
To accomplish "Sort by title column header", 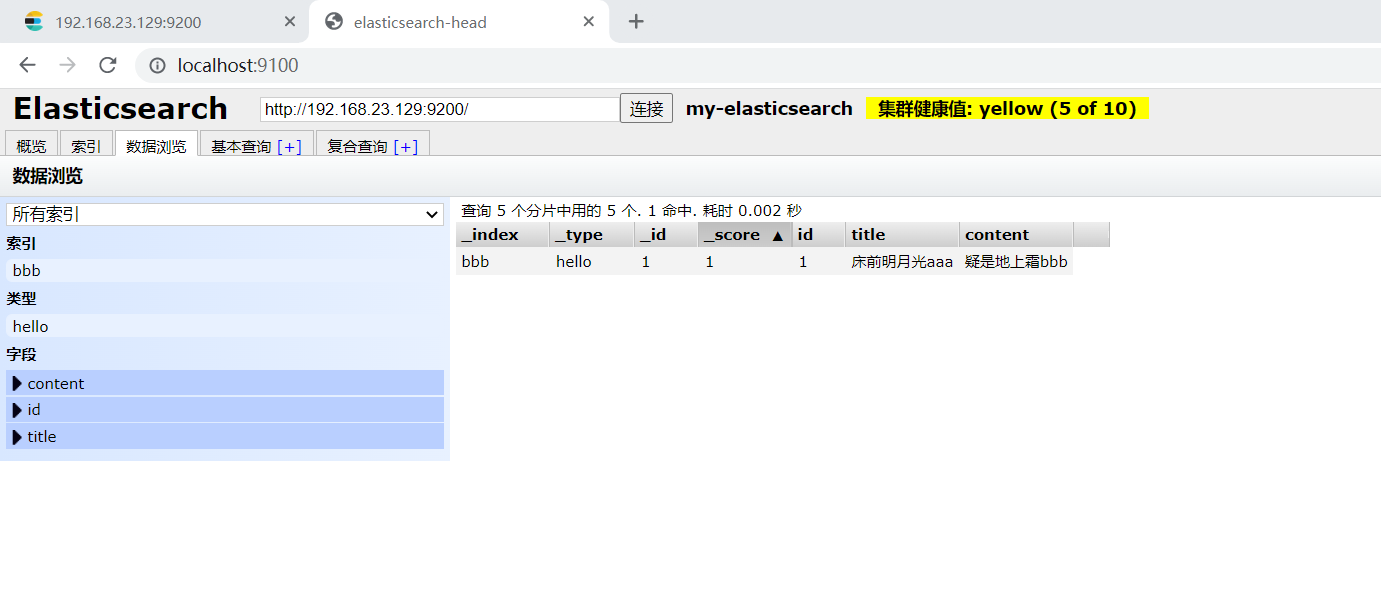I will (x=902, y=235).
